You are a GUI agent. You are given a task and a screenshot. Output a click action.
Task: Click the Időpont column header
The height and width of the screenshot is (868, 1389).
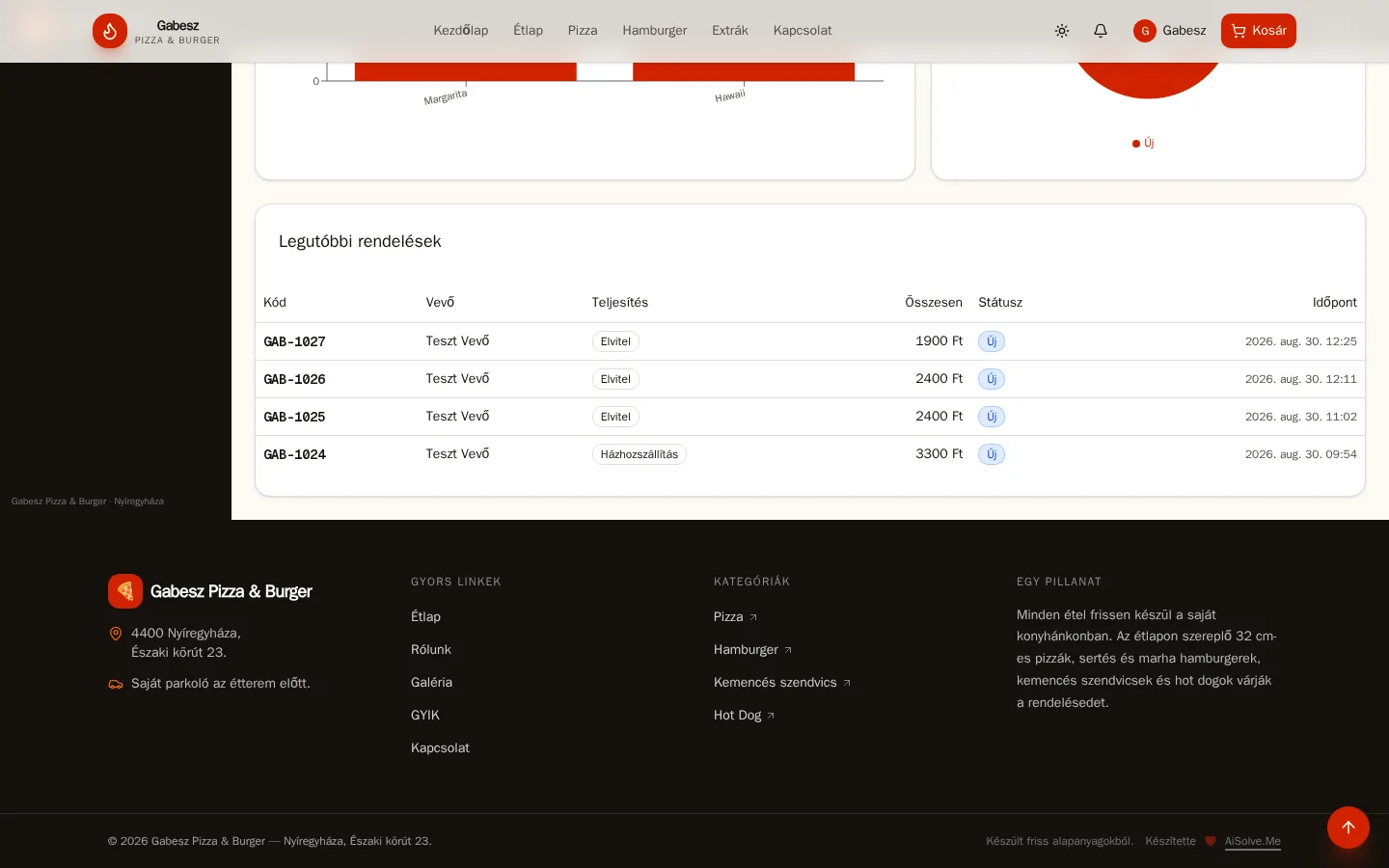pos(1334,303)
